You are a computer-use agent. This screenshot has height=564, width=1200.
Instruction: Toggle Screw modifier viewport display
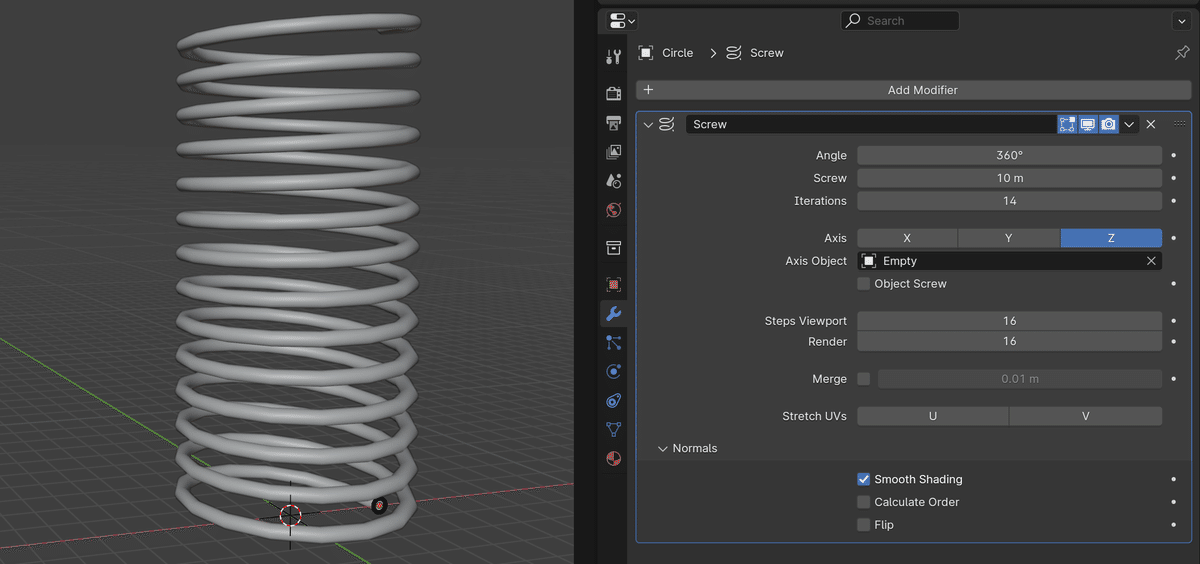[1088, 124]
